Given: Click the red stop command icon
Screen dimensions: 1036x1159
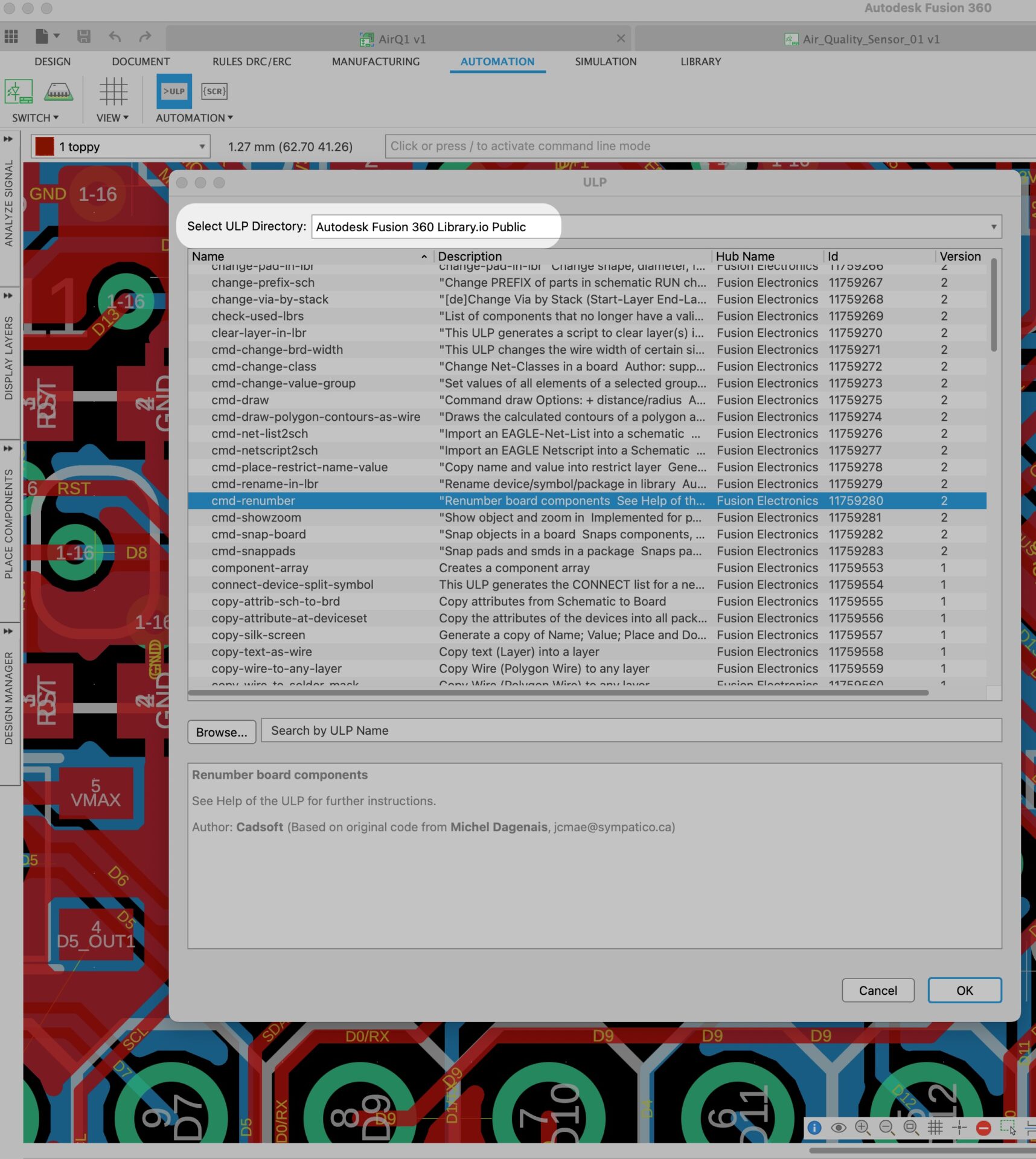Looking at the screenshot, I should (983, 1127).
